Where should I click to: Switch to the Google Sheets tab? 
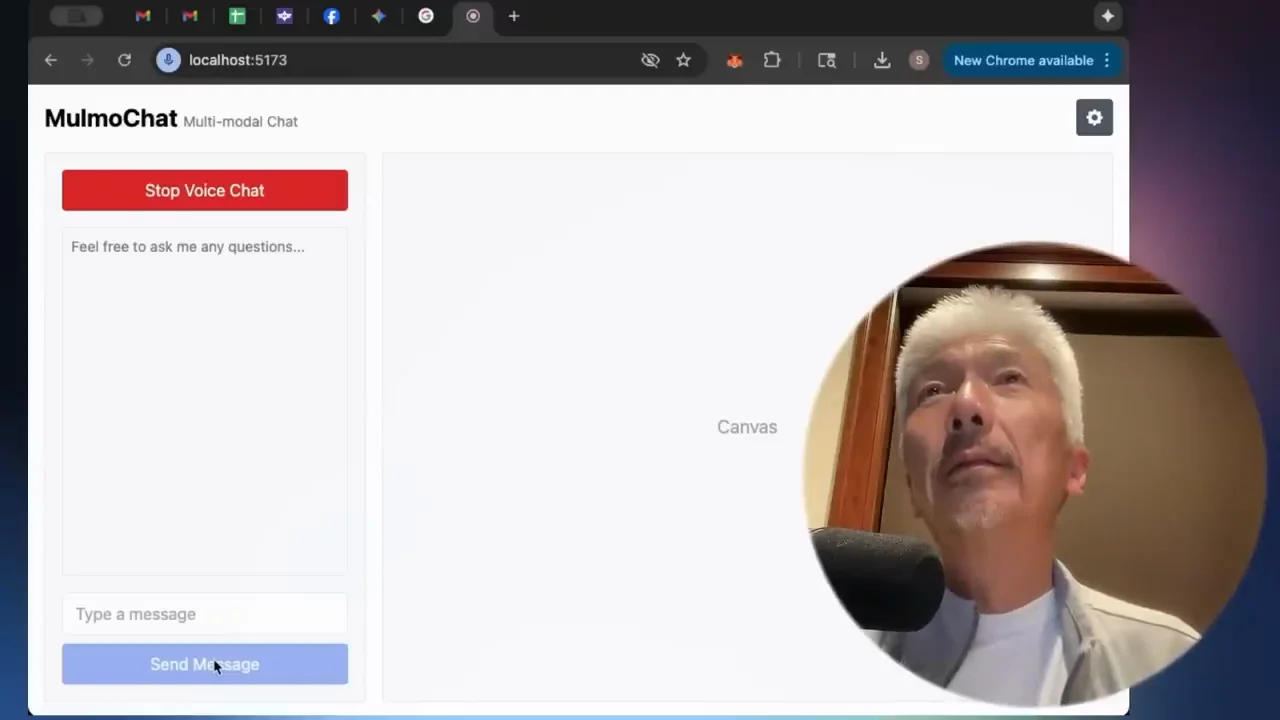pyautogui.click(x=237, y=16)
